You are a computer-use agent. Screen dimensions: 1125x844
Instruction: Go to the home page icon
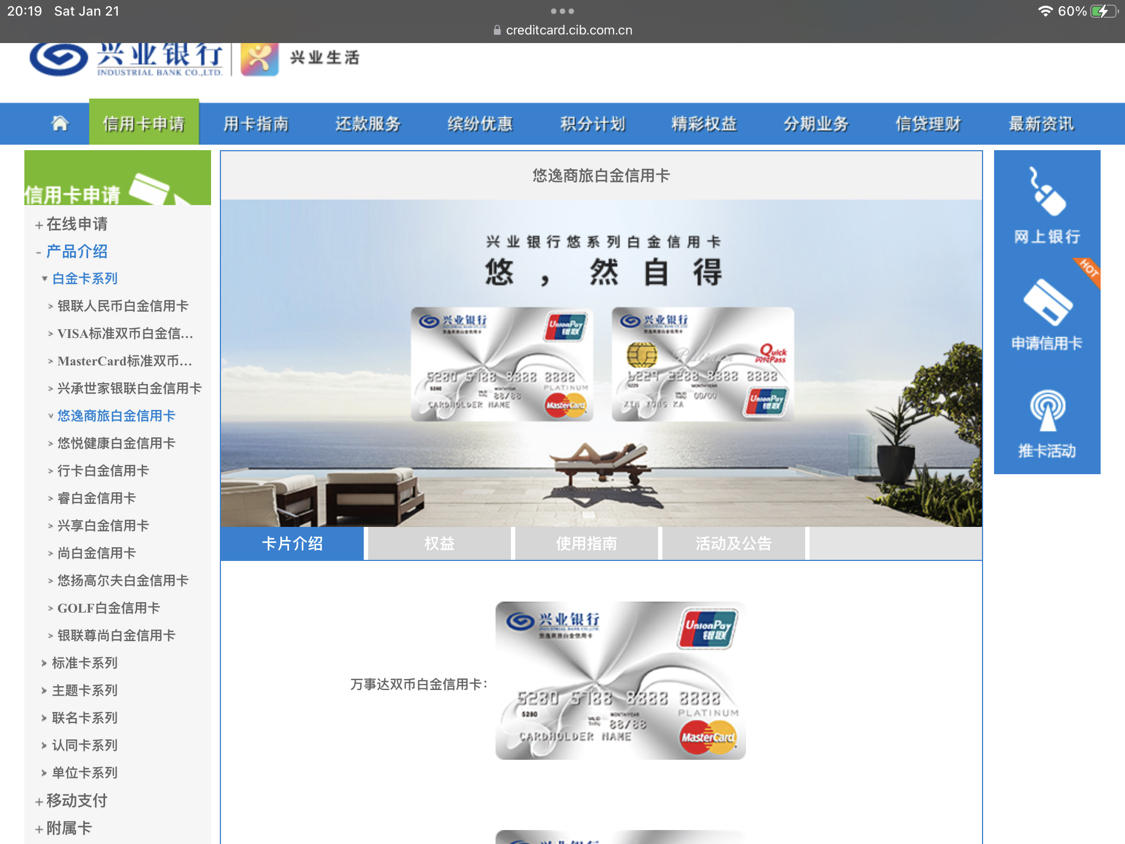(60, 123)
